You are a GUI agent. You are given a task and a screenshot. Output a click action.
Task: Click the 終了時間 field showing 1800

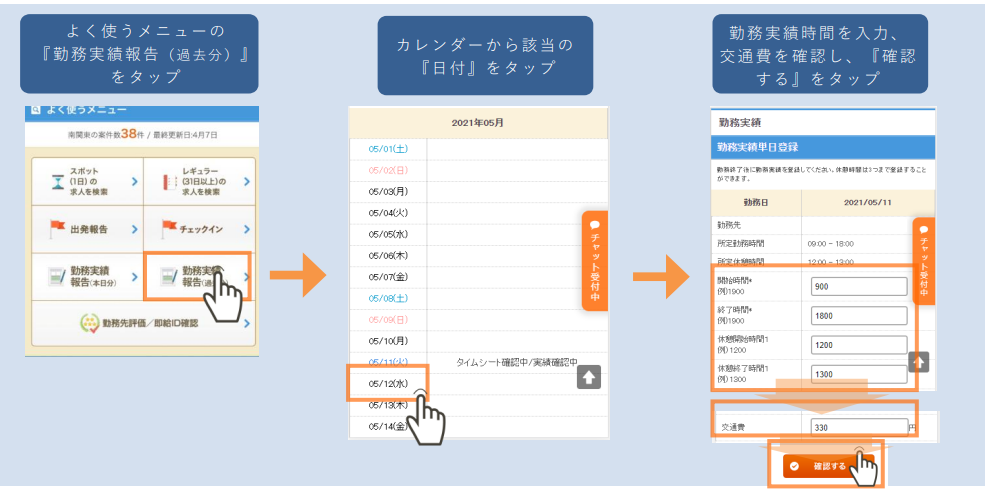pyautogui.click(x=858, y=316)
